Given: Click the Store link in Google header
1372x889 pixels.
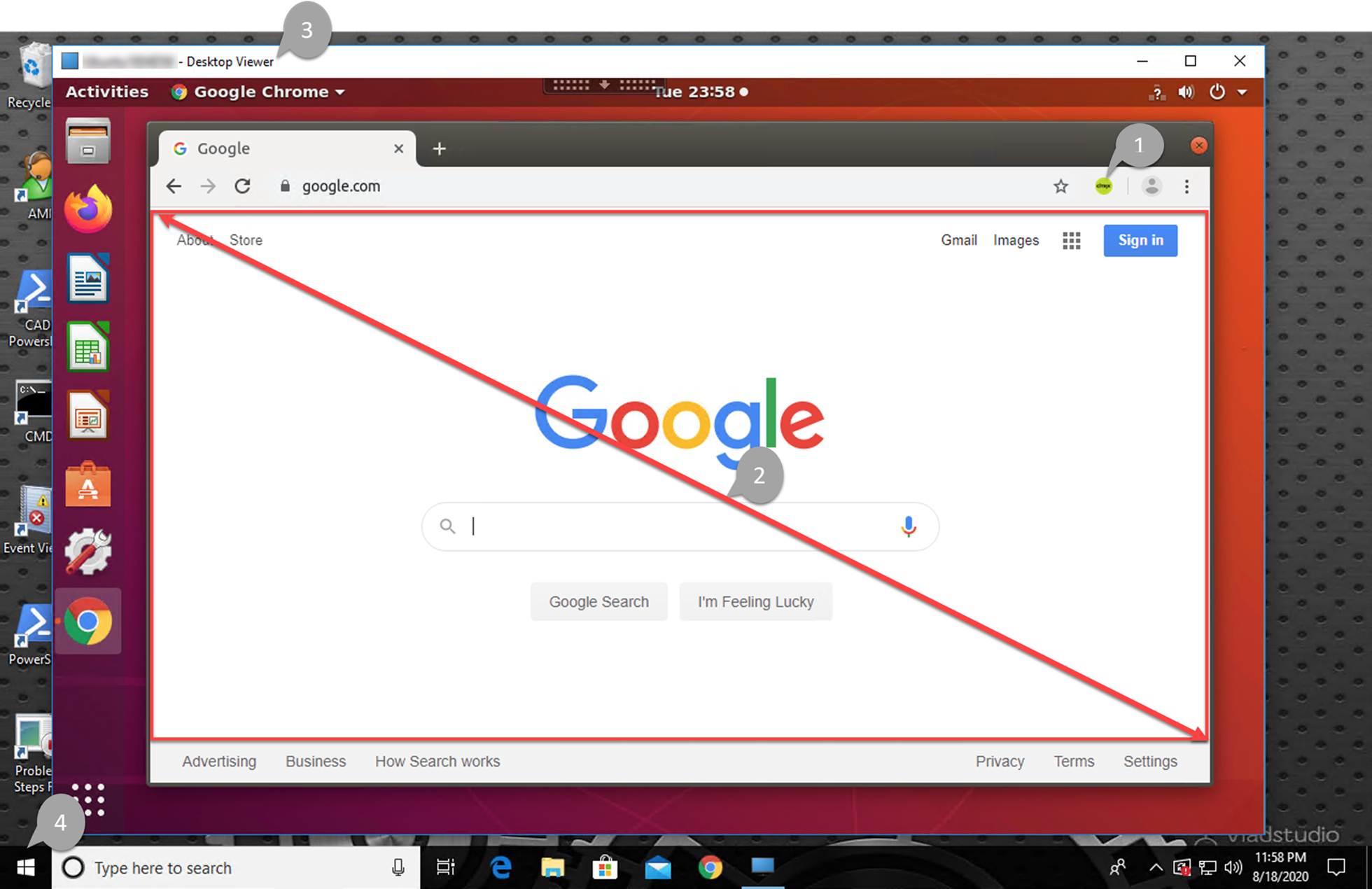Looking at the screenshot, I should pyautogui.click(x=245, y=240).
